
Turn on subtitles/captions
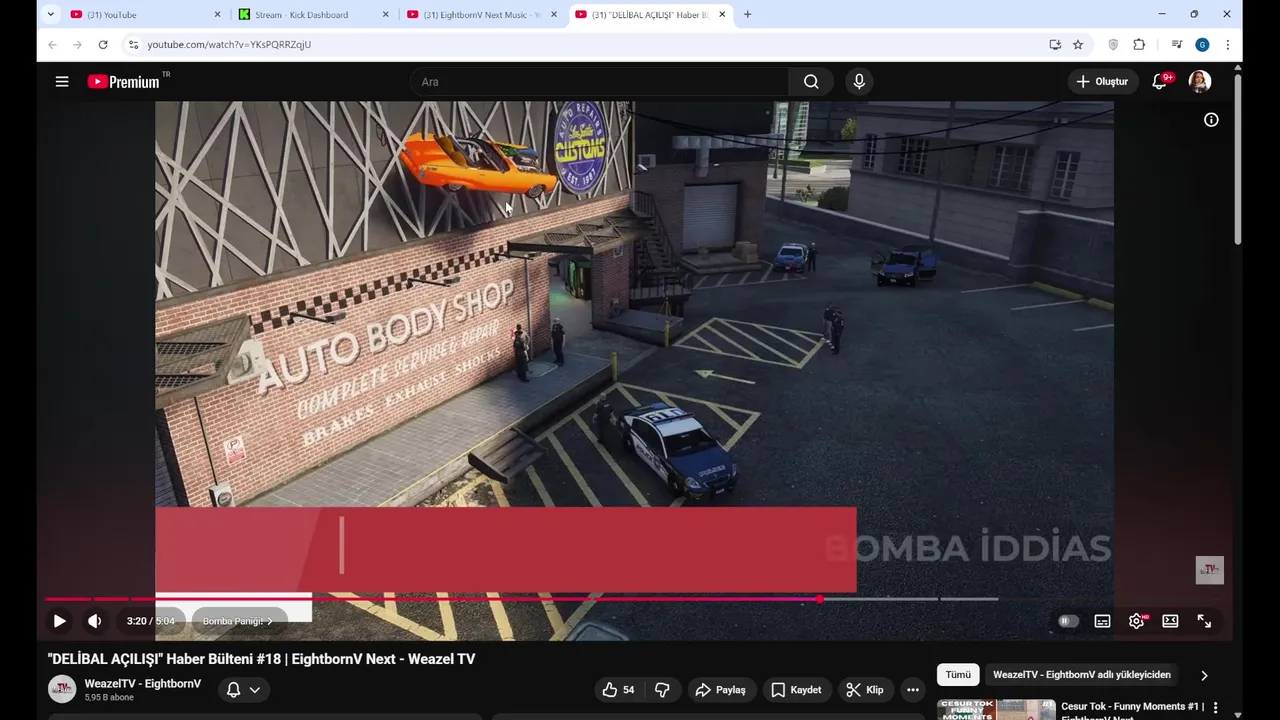point(1102,621)
